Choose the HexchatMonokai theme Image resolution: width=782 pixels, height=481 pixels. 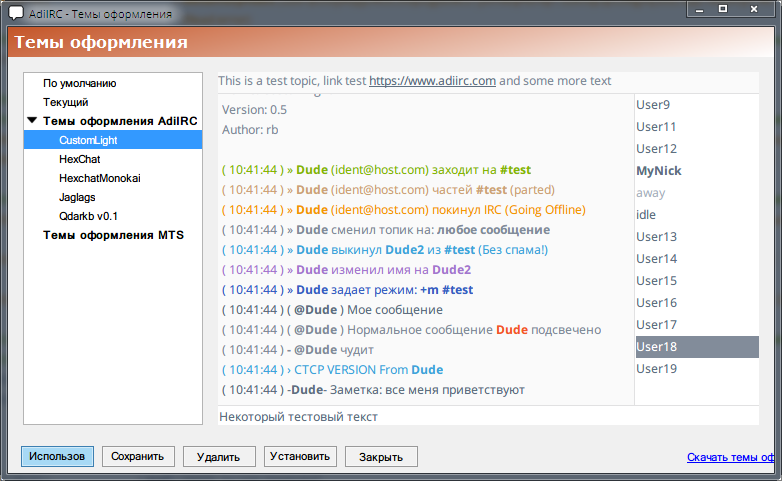point(100,178)
